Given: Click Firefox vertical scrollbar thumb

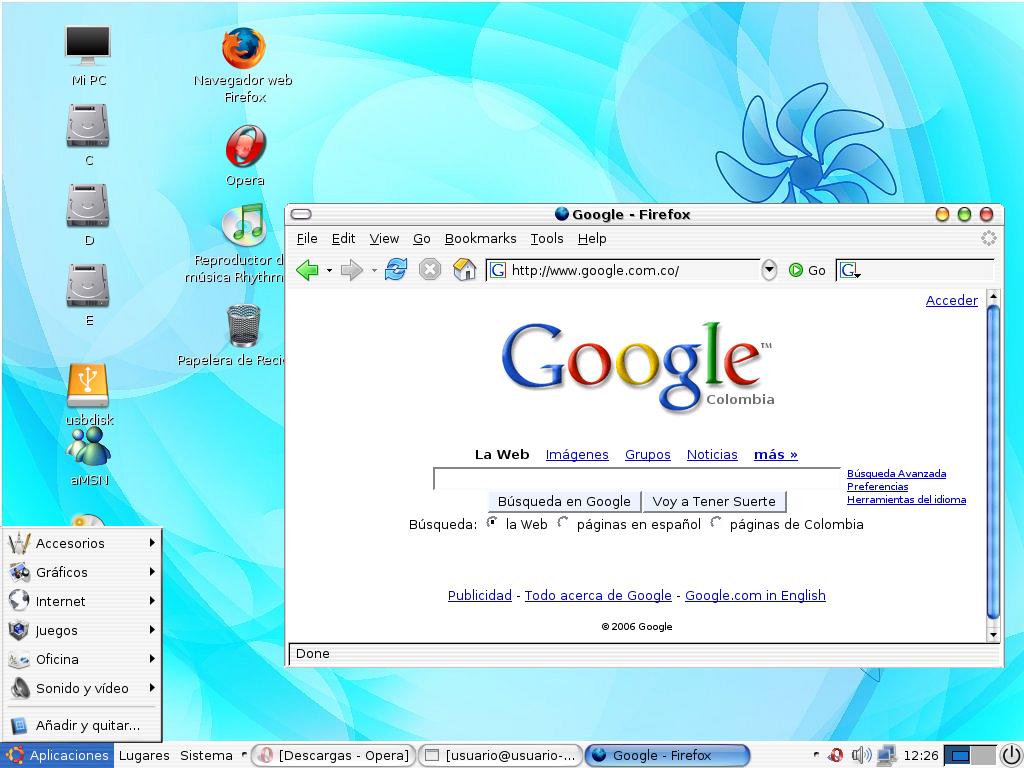Looking at the screenshot, I should pos(993,461).
